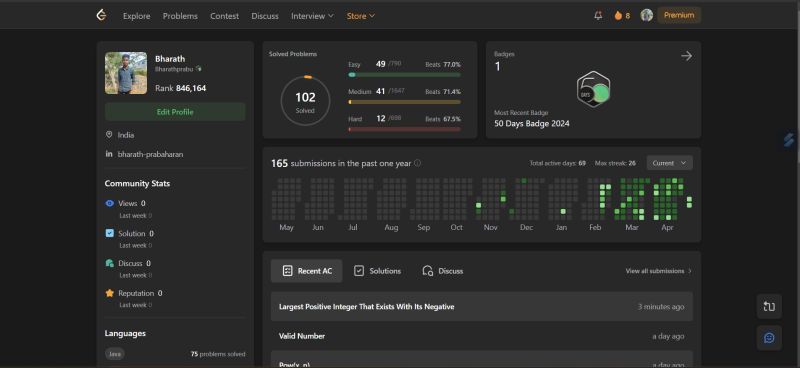The width and height of the screenshot is (800, 368).
Task: Open the notifications bell
Action: (598, 16)
